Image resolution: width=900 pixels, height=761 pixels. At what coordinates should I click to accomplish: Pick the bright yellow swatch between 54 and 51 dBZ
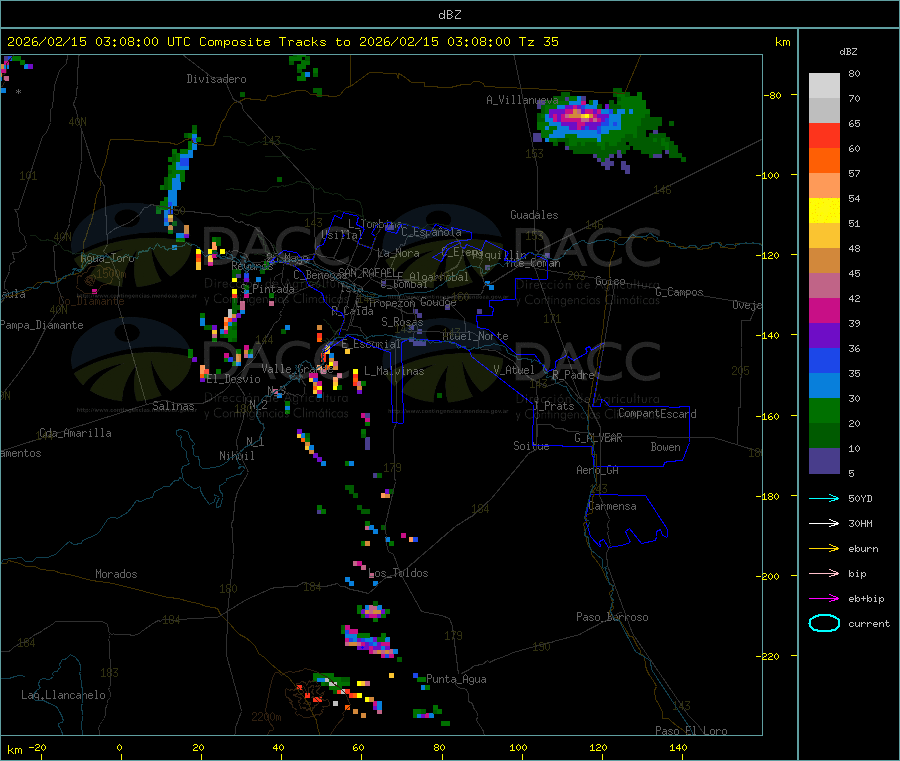pos(824,211)
